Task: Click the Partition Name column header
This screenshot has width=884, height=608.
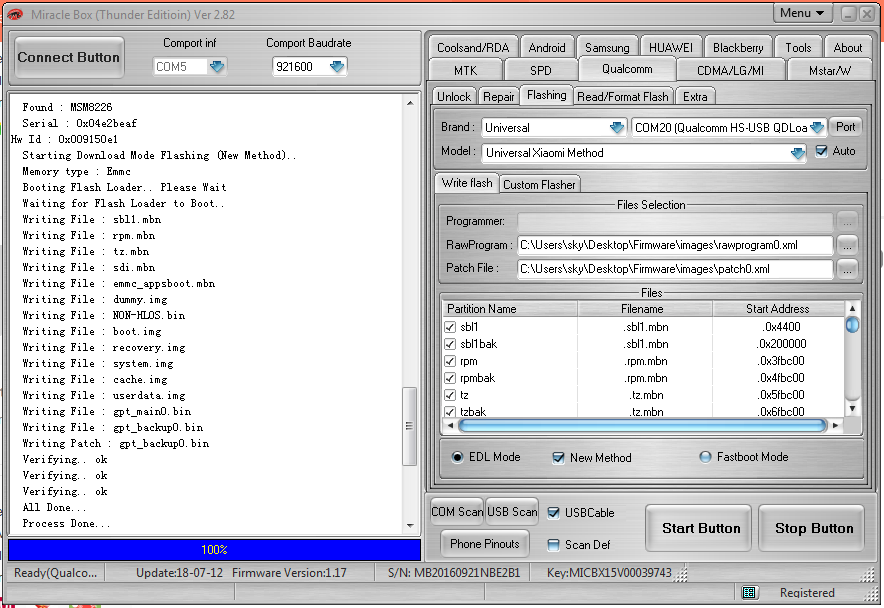Action: [x=510, y=309]
